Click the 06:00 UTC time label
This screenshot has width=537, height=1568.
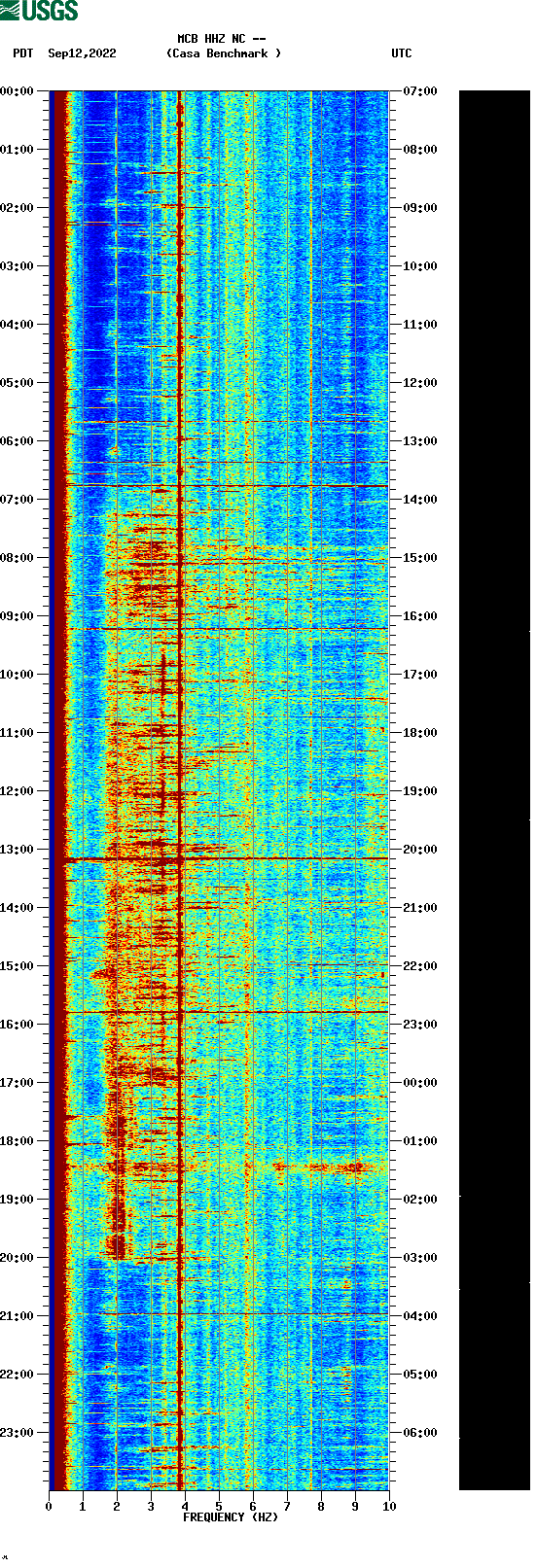click(420, 1433)
